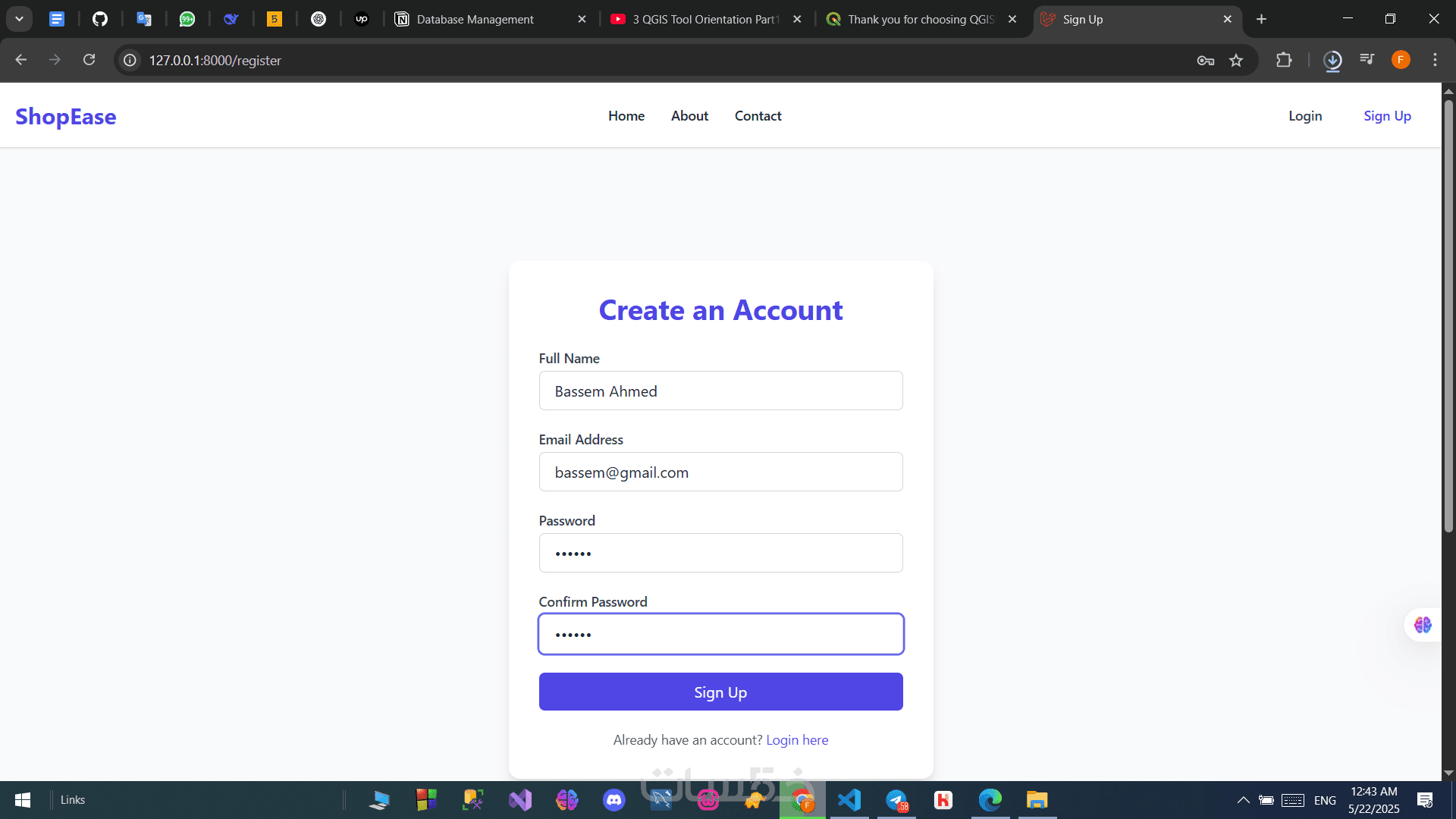
Task: Open Discord from the taskbar
Action: 613,800
